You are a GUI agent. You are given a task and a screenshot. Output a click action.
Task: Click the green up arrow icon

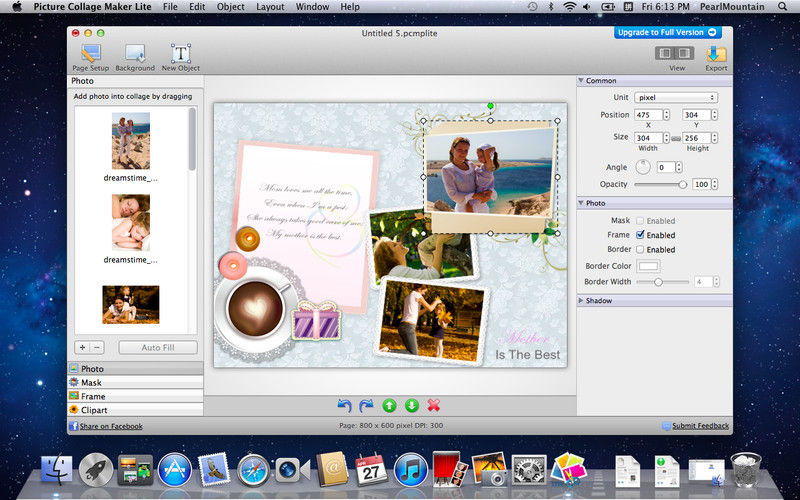tap(389, 405)
